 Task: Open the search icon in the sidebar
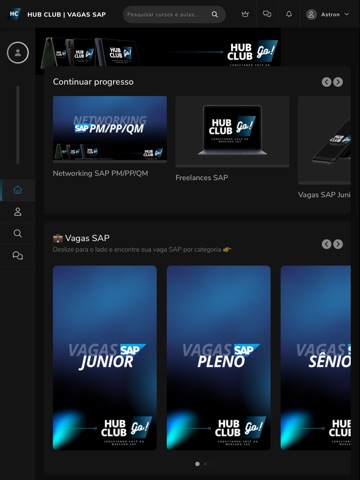(x=18, y=233)
